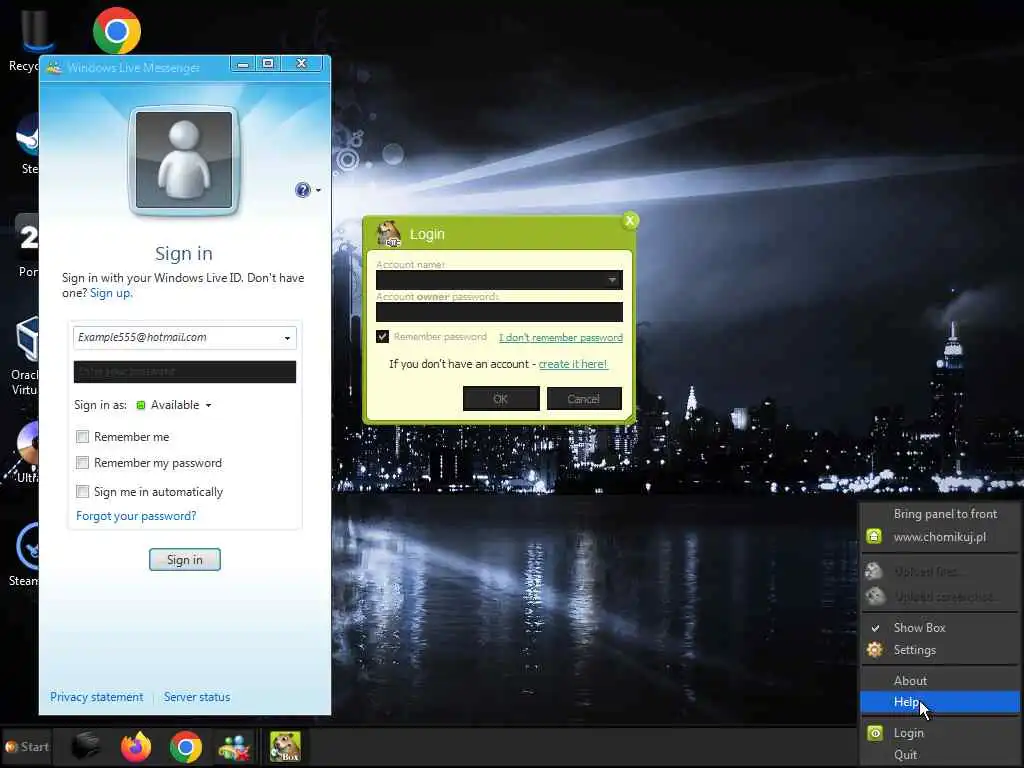The width and height of the screenshot is (1024, 768).
Task: Open the ChomikBox taskbar icon
Action: (x=285, y=746)
